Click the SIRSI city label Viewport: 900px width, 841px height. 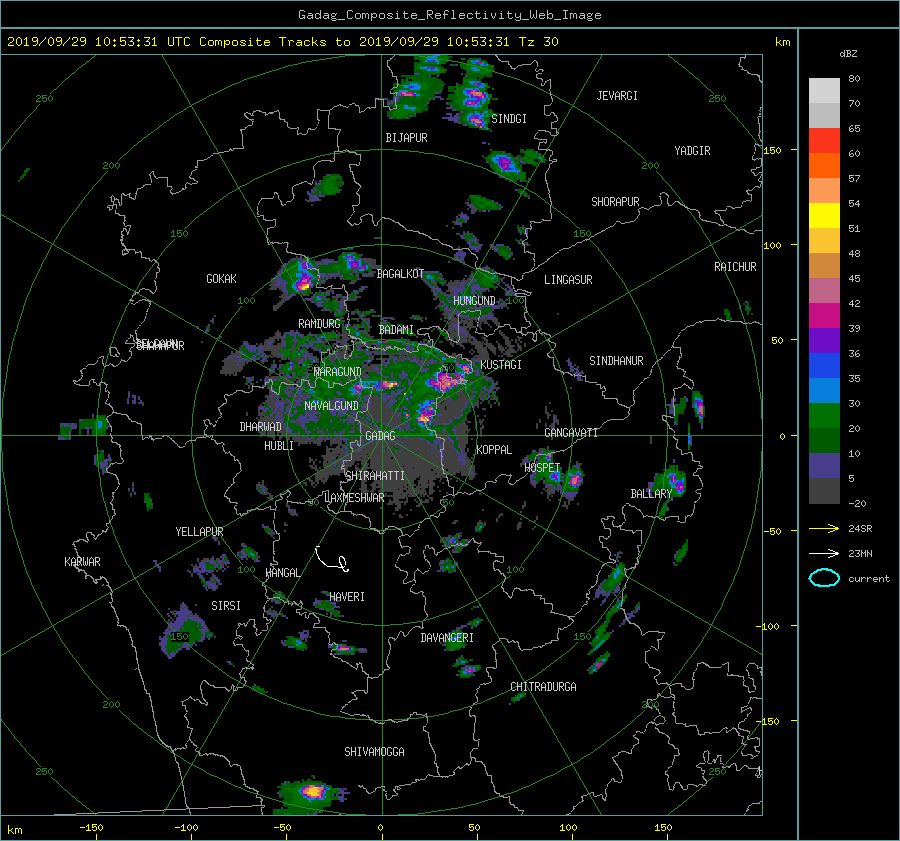click(x=226, y=606)
